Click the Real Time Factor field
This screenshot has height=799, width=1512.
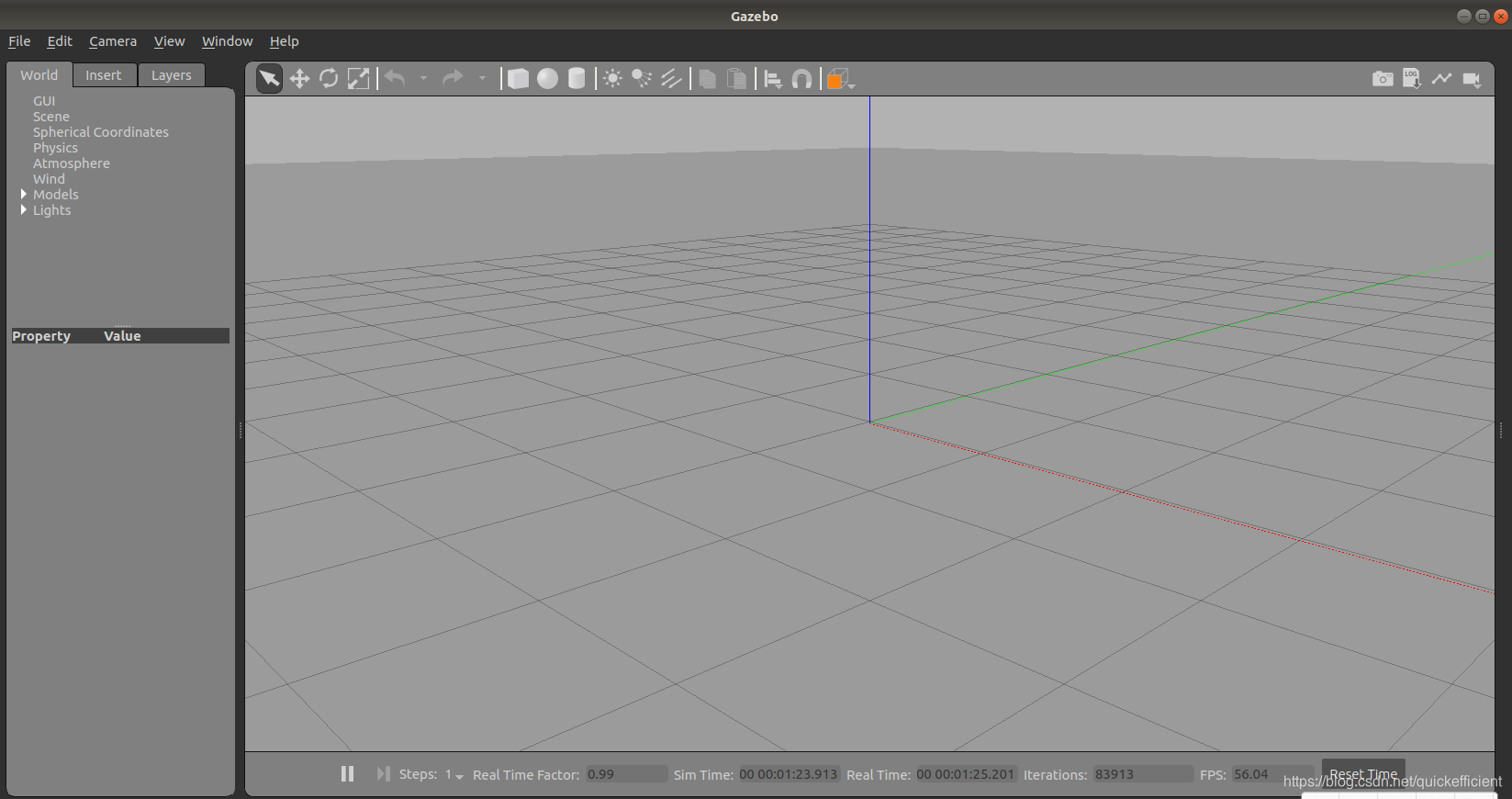pyautogui.click(x=626, y=774)
